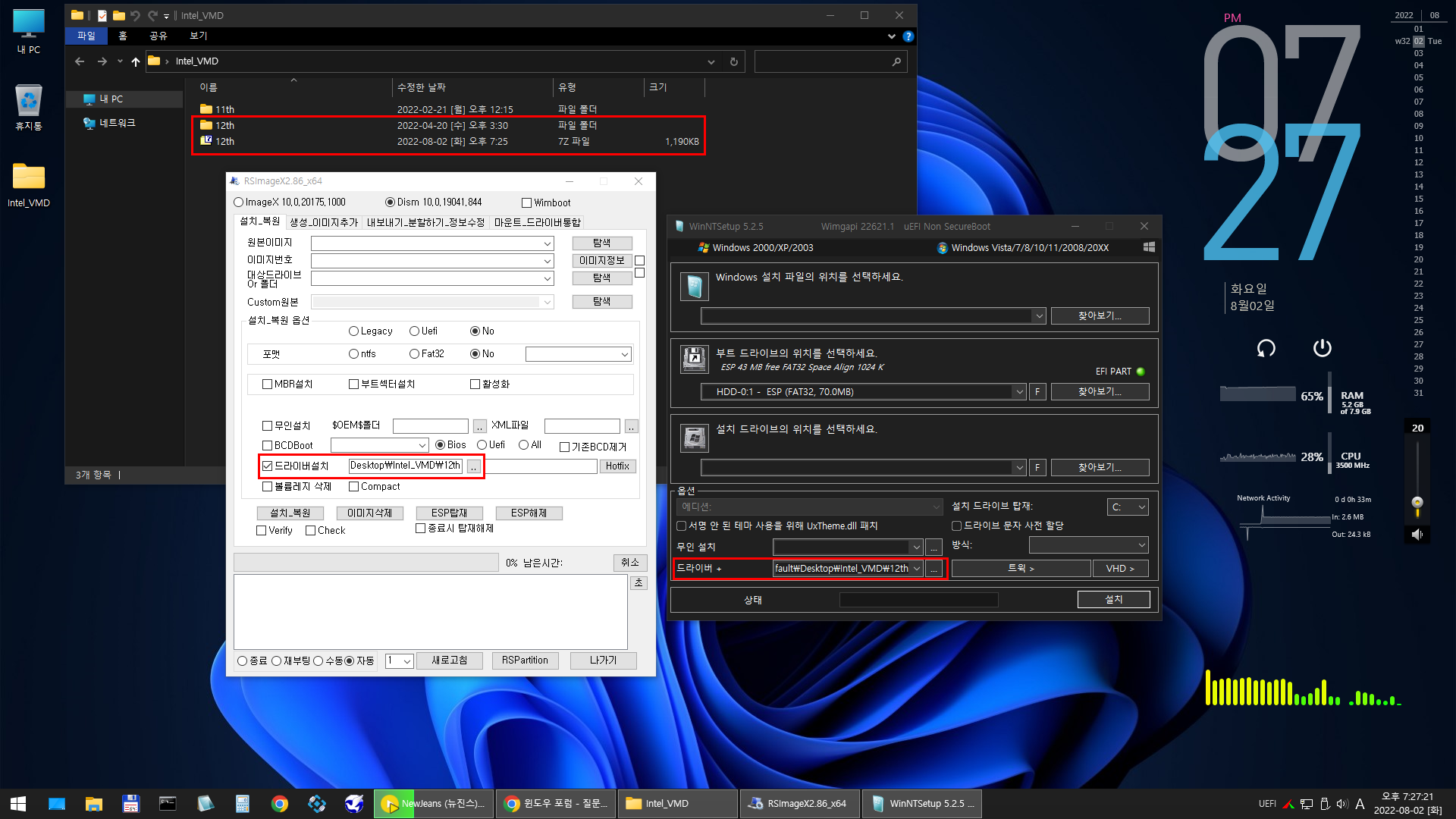
Task: Switch to 마운트_드라이버통합 tab
Action: (537, 222)
